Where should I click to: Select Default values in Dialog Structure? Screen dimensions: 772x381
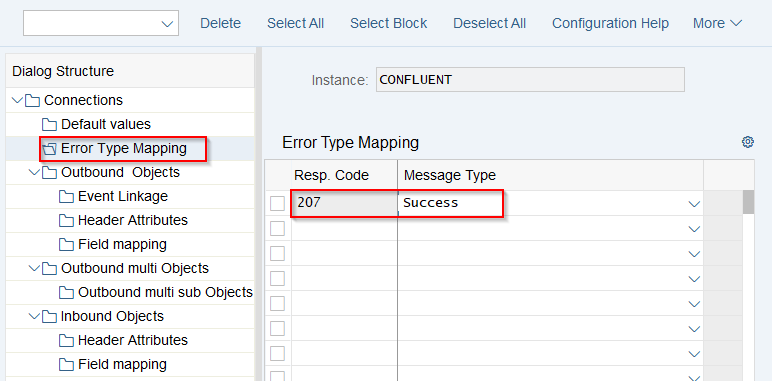pos(106,124)
